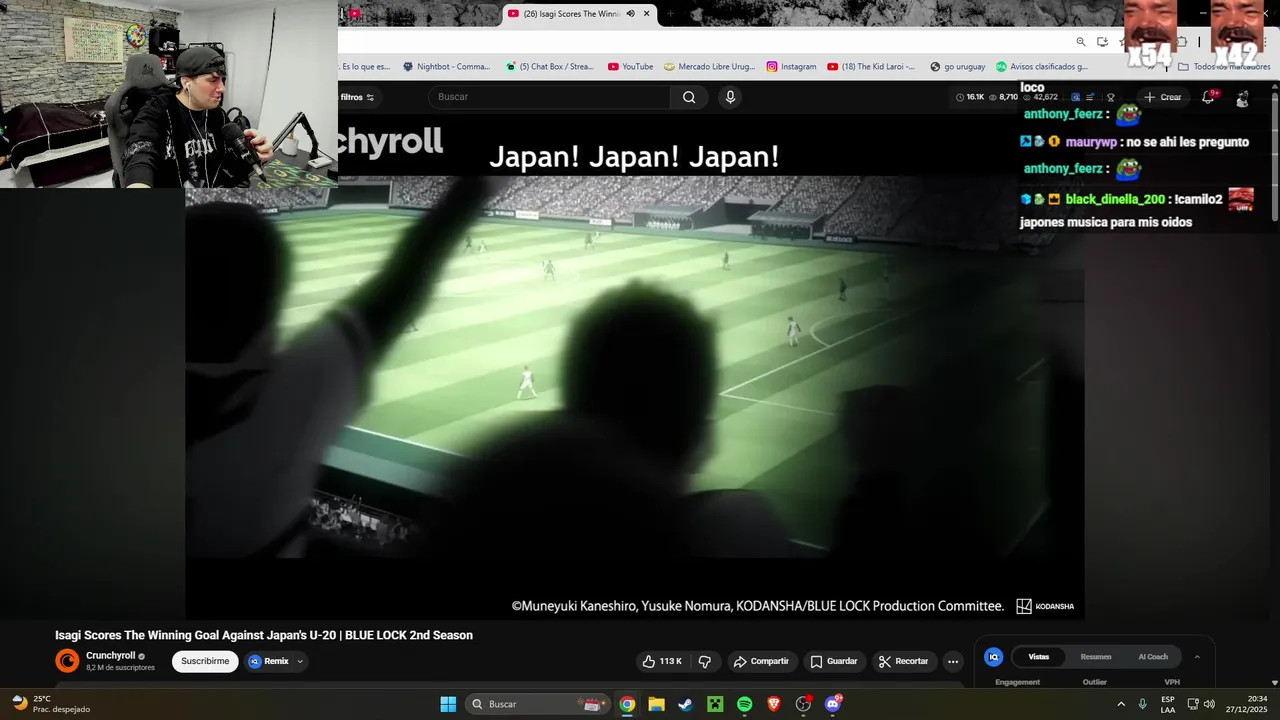Screen dimensions: 1280x720
Task: Open Steam from the taskbar
Action: tap(685, 704)
